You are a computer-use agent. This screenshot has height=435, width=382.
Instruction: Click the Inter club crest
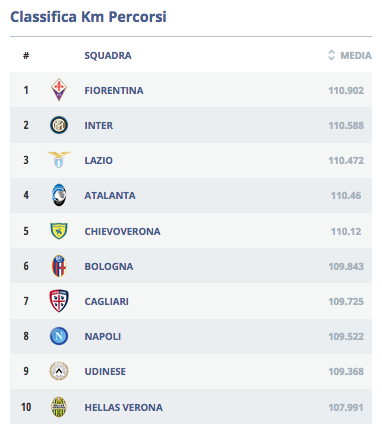(x=59, y=125)
